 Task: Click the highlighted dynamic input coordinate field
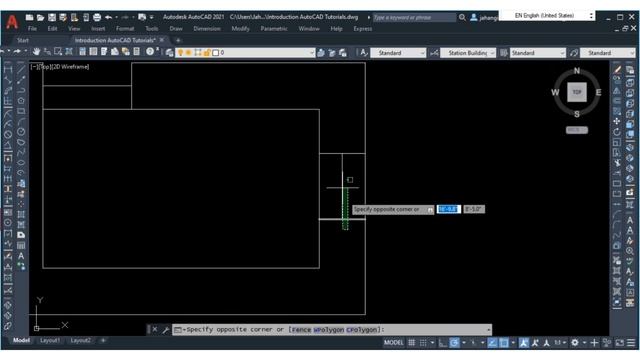point(449,209)
